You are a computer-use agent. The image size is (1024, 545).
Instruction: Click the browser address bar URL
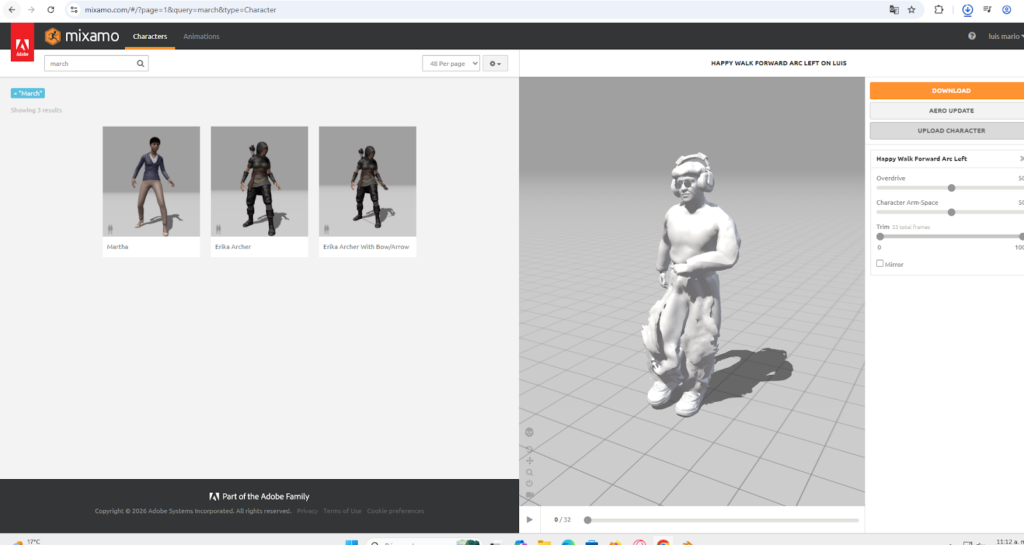[x=180, y=10]
